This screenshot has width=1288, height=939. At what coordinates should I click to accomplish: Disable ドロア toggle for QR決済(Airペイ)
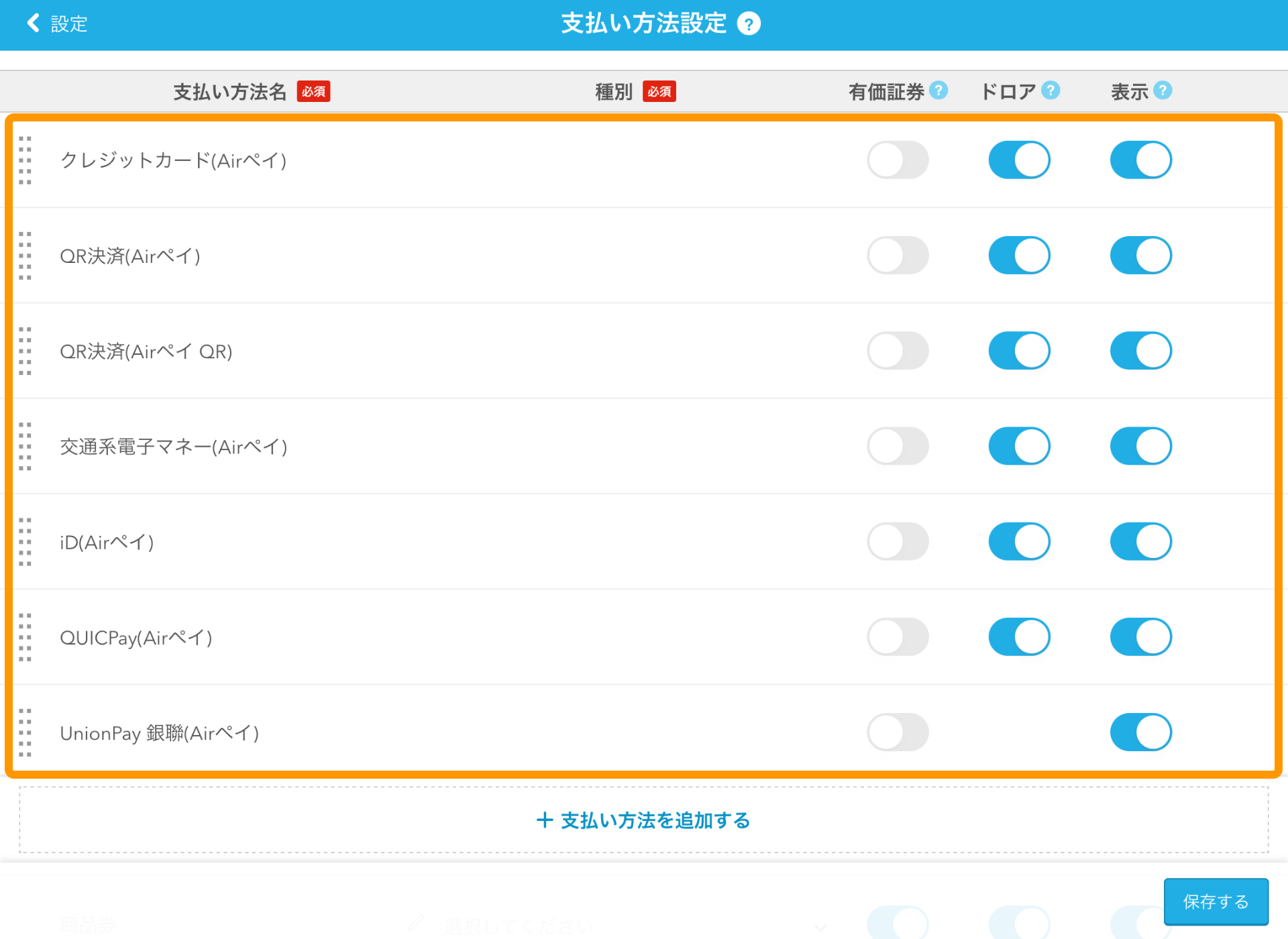click(1019, 256)
